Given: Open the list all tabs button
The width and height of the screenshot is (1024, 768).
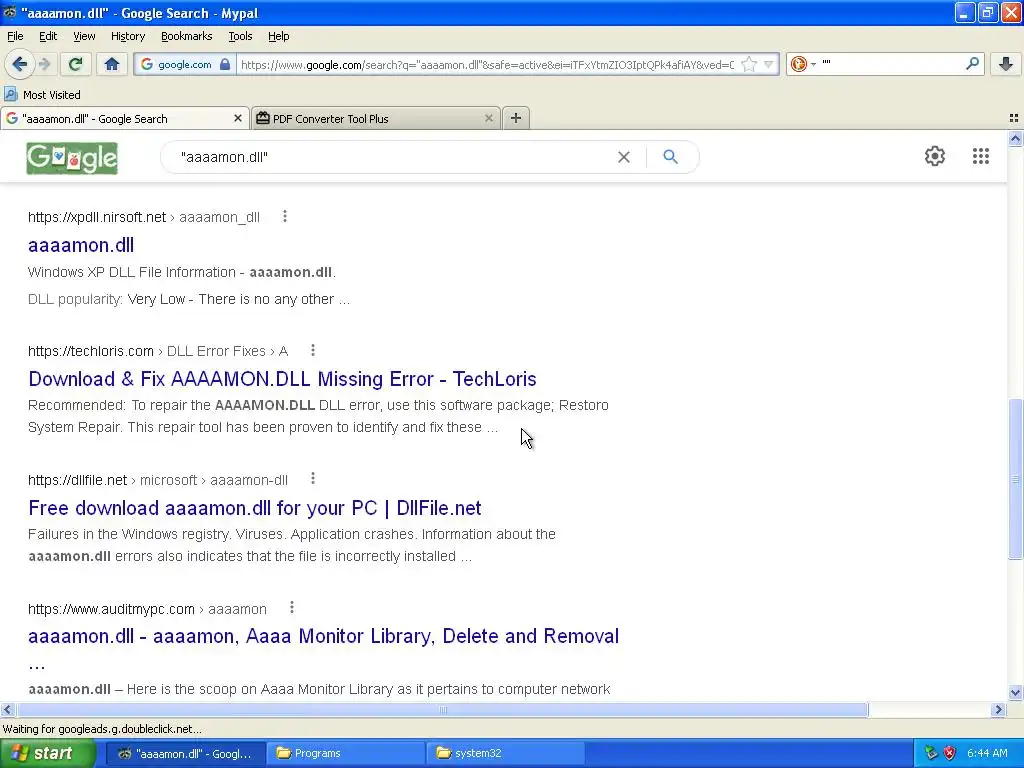Looking at the screenshot, I should [1014, 118].
